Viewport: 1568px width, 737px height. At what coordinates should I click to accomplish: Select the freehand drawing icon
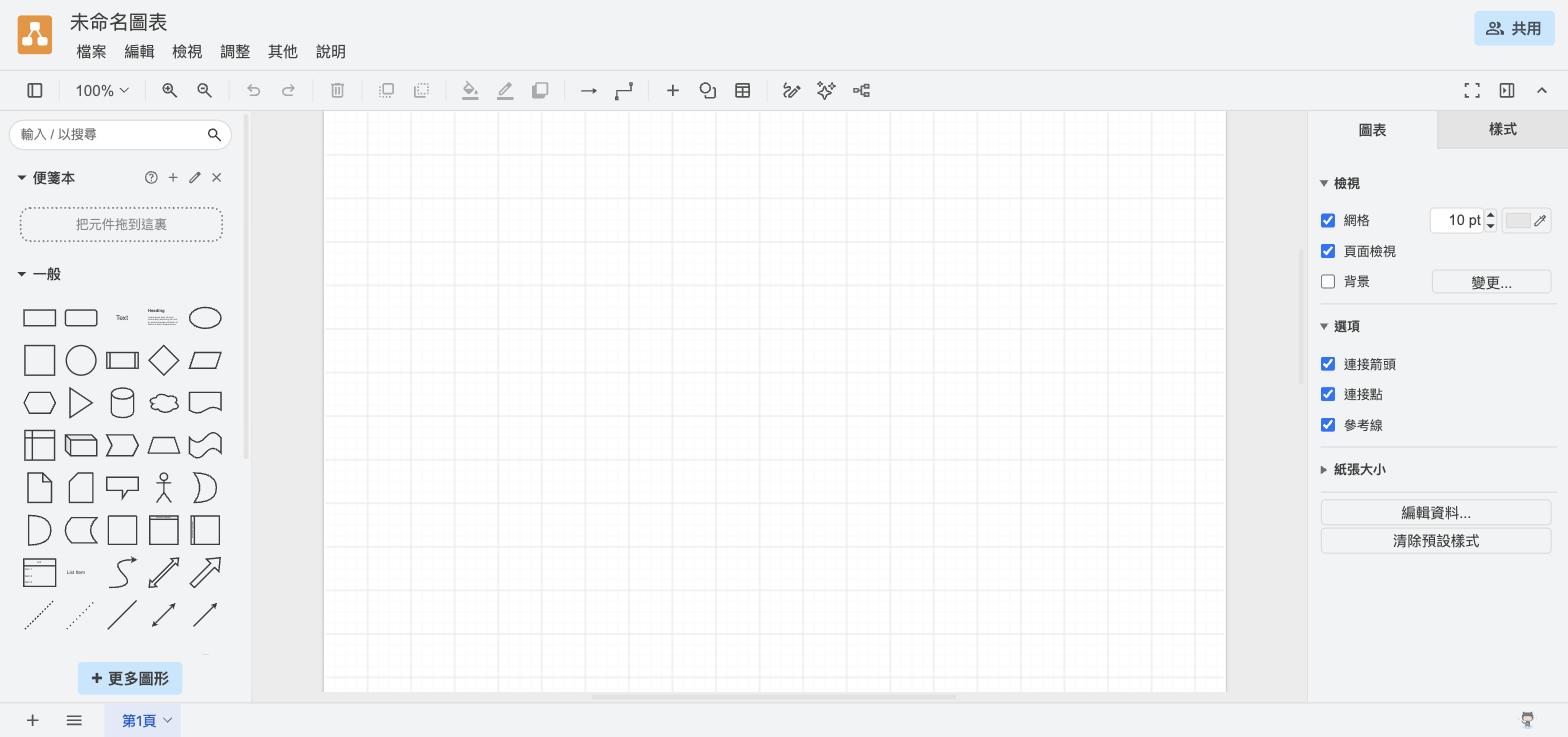[x=792, y=91]
